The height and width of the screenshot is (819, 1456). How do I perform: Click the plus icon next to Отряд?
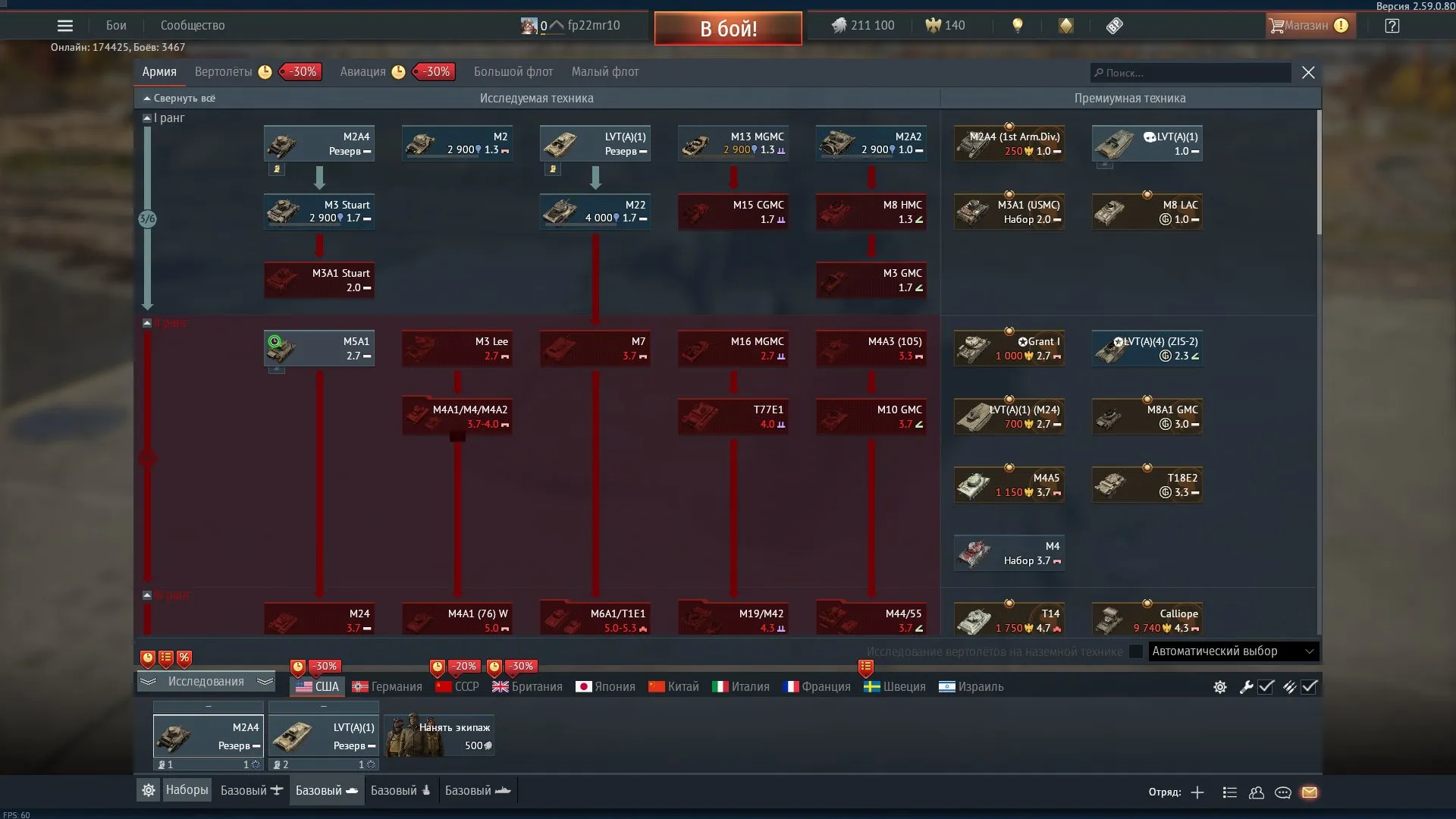click(x=1197, y=792)
